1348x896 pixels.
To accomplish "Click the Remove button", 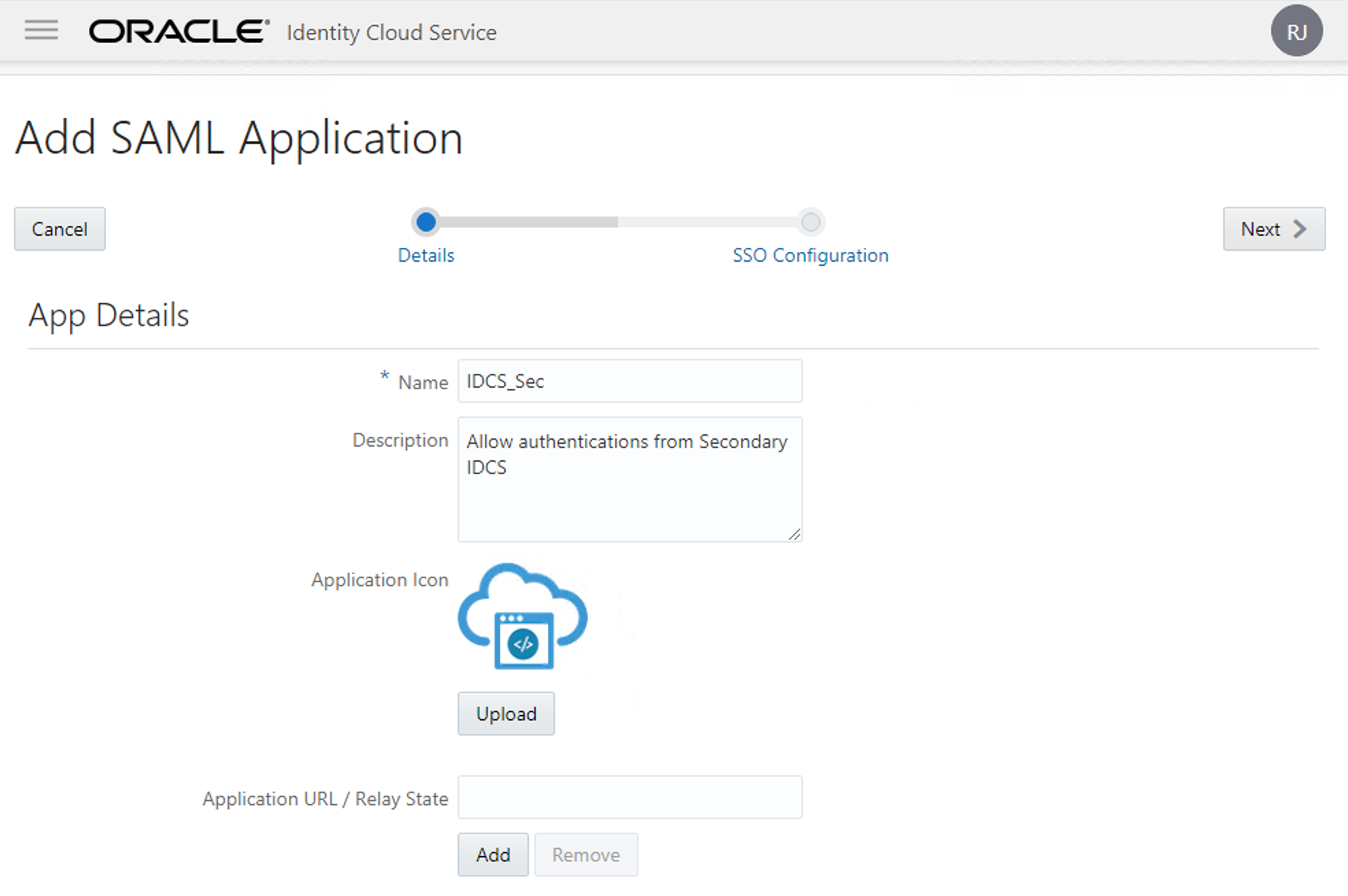I will point(586,855).
